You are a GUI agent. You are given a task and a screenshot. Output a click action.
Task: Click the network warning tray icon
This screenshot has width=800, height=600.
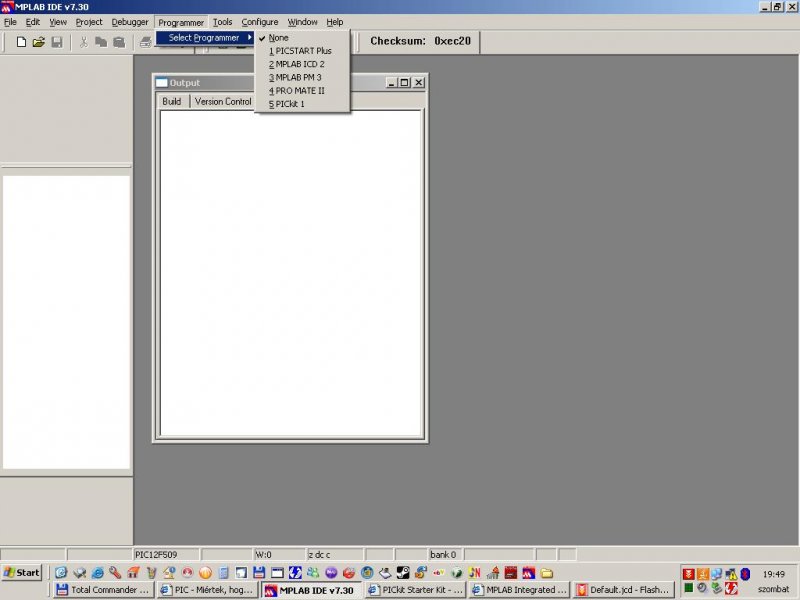tap(731, 574)
